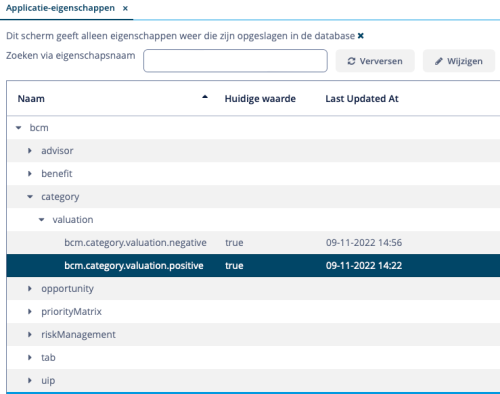Click the tab tree label
The height and width of the screenshot is (394, 500).
coord(48,358)
